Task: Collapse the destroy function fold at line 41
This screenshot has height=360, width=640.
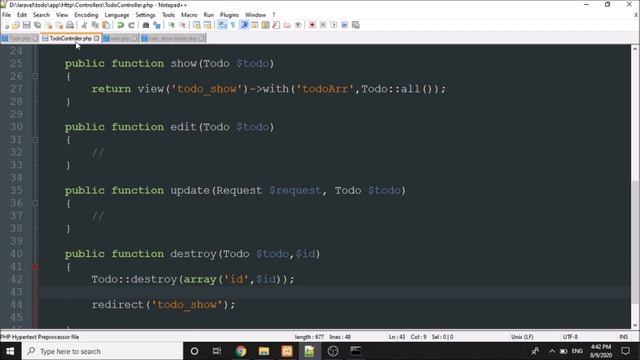Action: [36, 267]
